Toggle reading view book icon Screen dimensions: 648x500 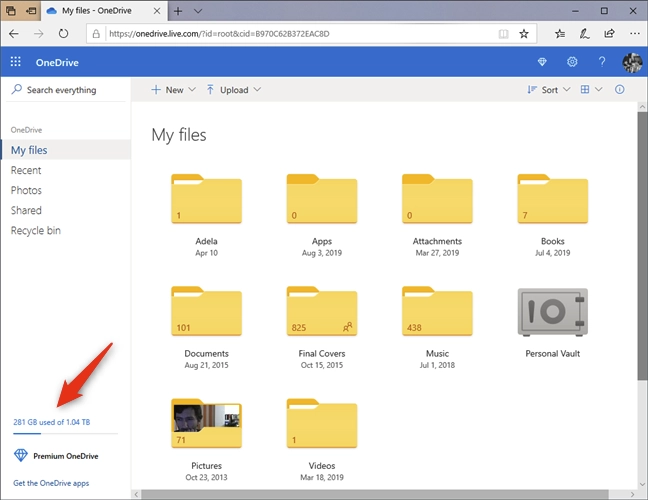[503, 34]
